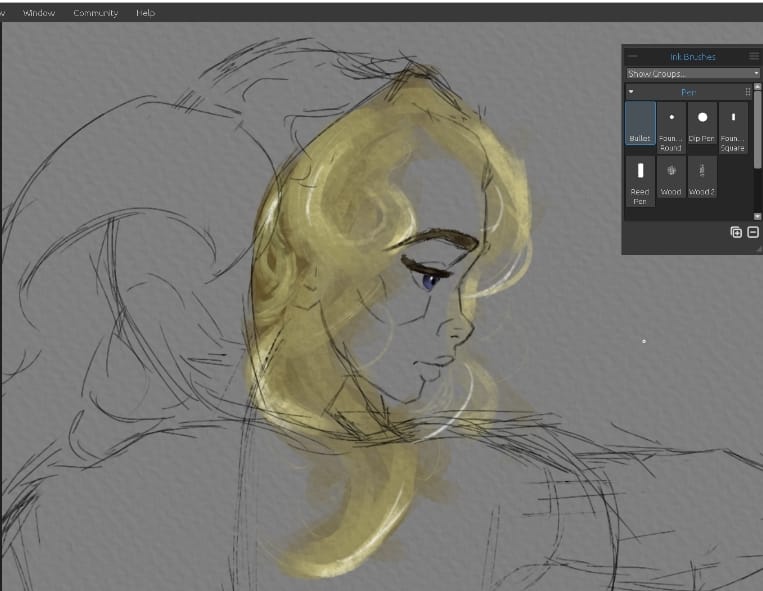This screenshot has height=591, width=763.
Task: Click the remove brush minus icon
Action: [x=753, y=232]
